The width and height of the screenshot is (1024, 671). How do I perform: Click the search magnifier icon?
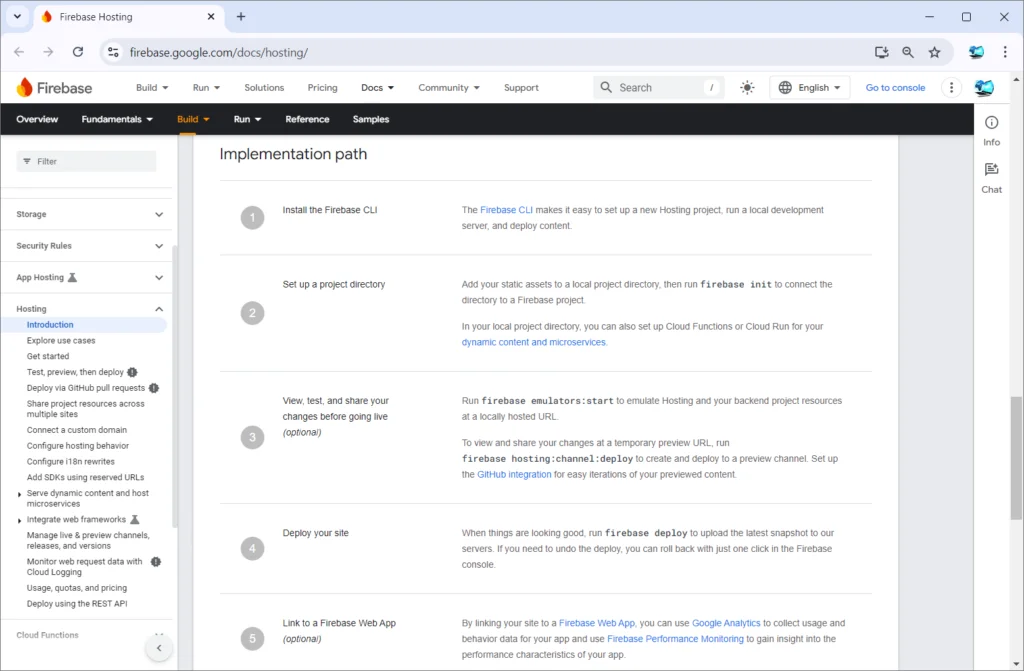point(606,88)
